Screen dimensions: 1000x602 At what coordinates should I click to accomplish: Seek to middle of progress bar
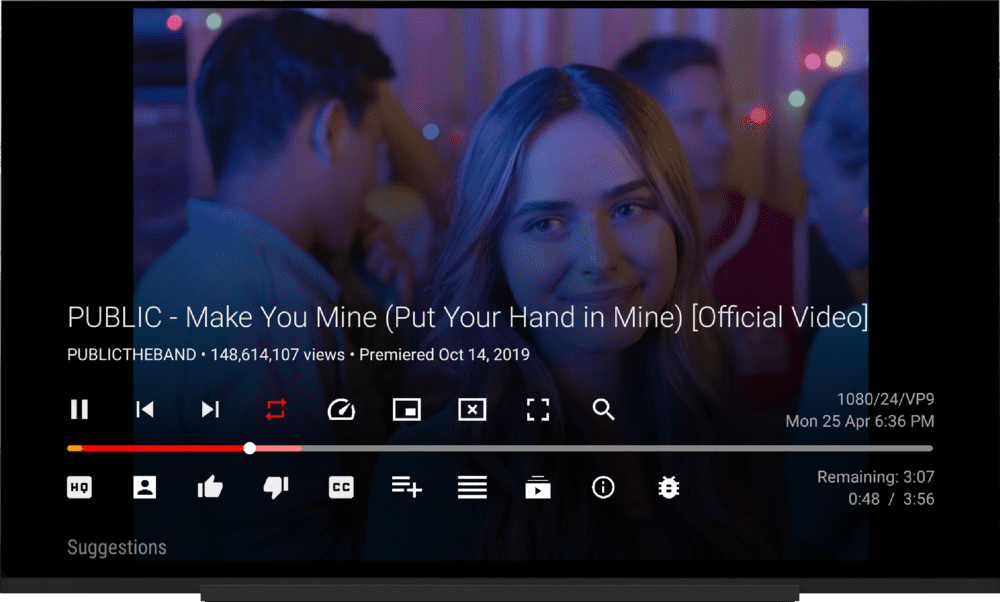pos(500,448)
